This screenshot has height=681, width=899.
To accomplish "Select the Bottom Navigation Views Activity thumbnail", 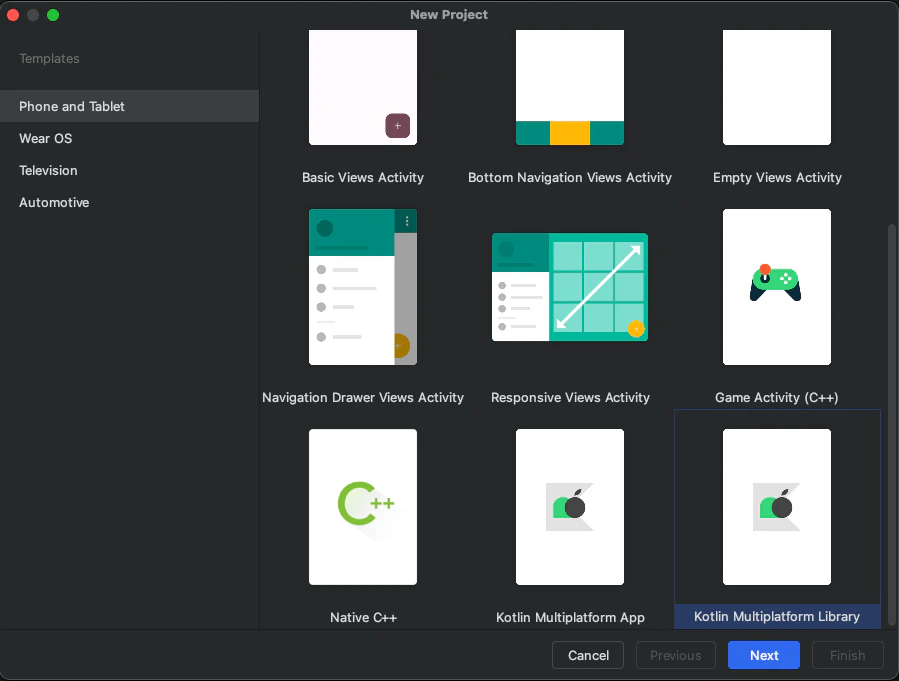I will click(570, 87).
